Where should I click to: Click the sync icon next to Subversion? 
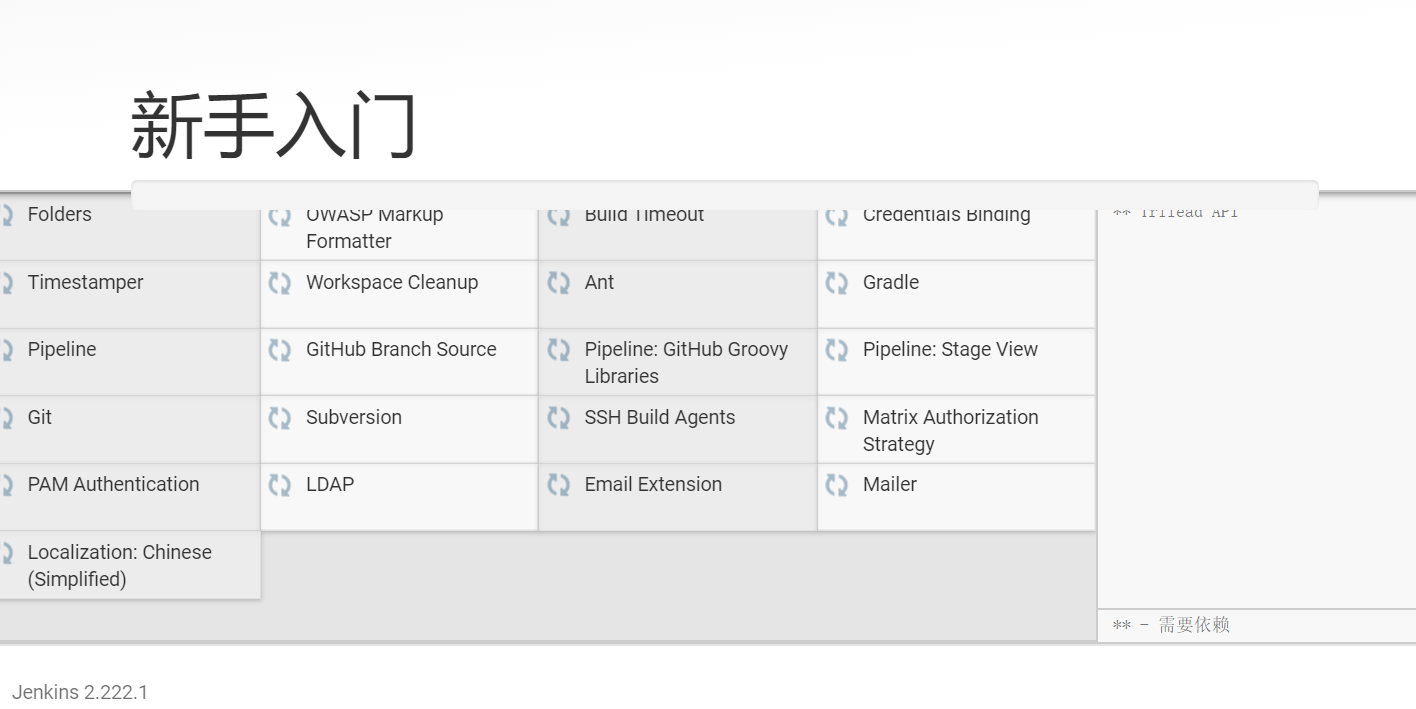click(280, 418)
